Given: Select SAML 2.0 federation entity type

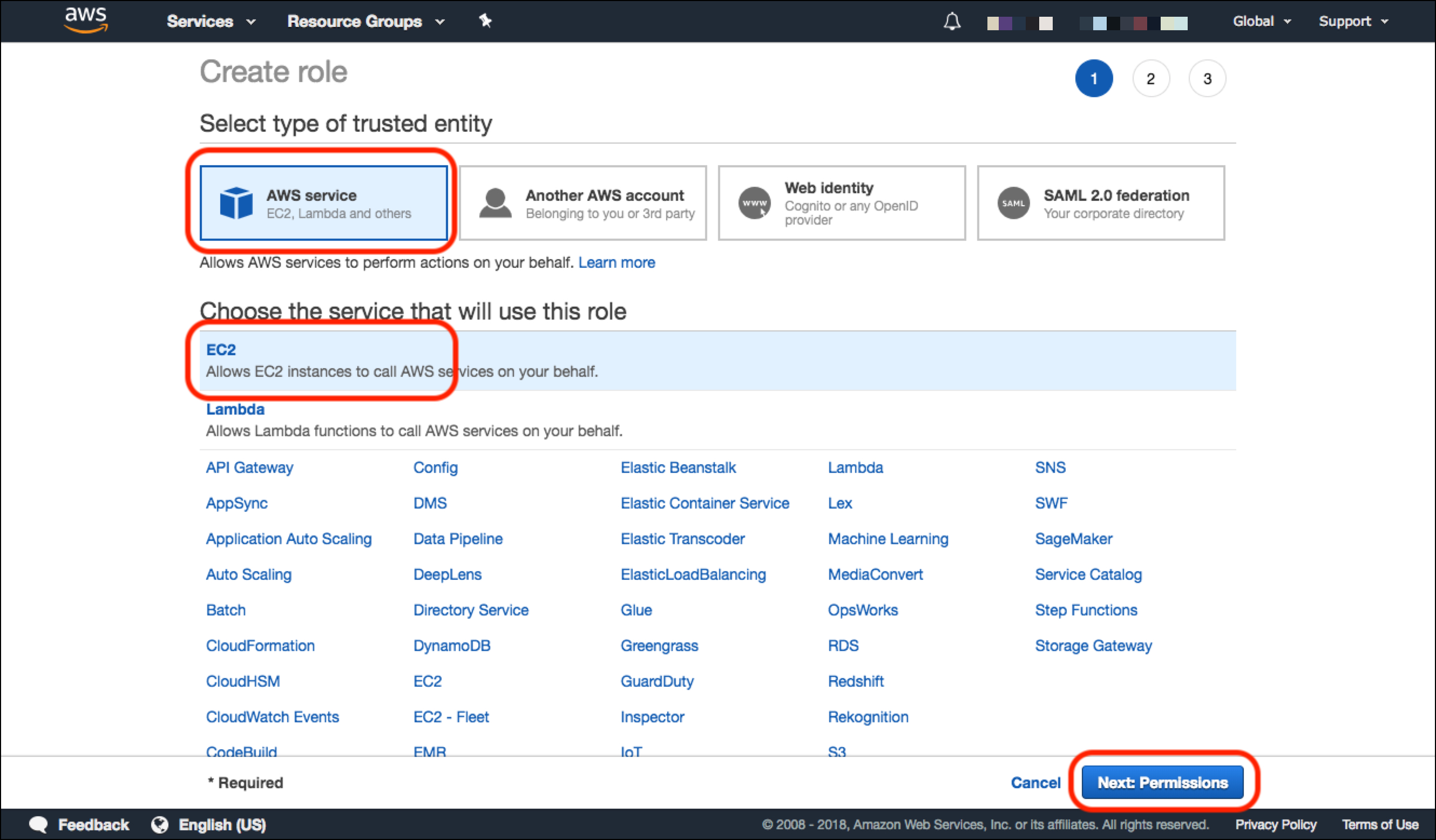Looking at the screenshot, I should pyautogui.click(x=1101, y=204).
